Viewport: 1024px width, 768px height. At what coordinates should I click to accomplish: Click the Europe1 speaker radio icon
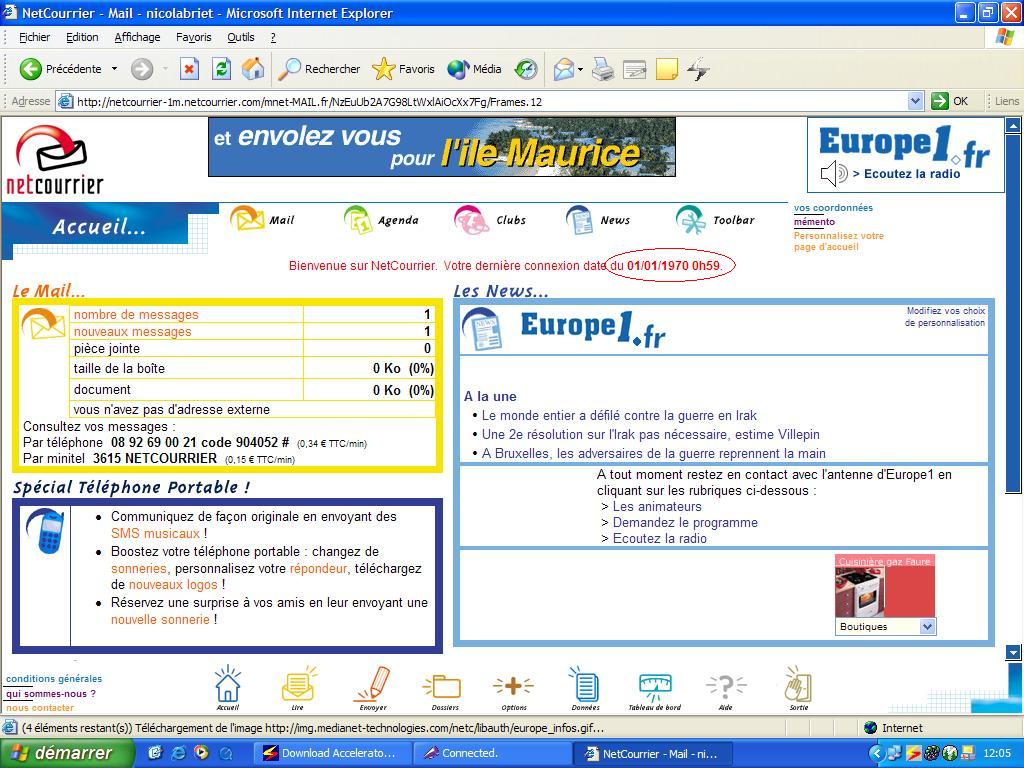pyautogui.click(x=833, y=174)
